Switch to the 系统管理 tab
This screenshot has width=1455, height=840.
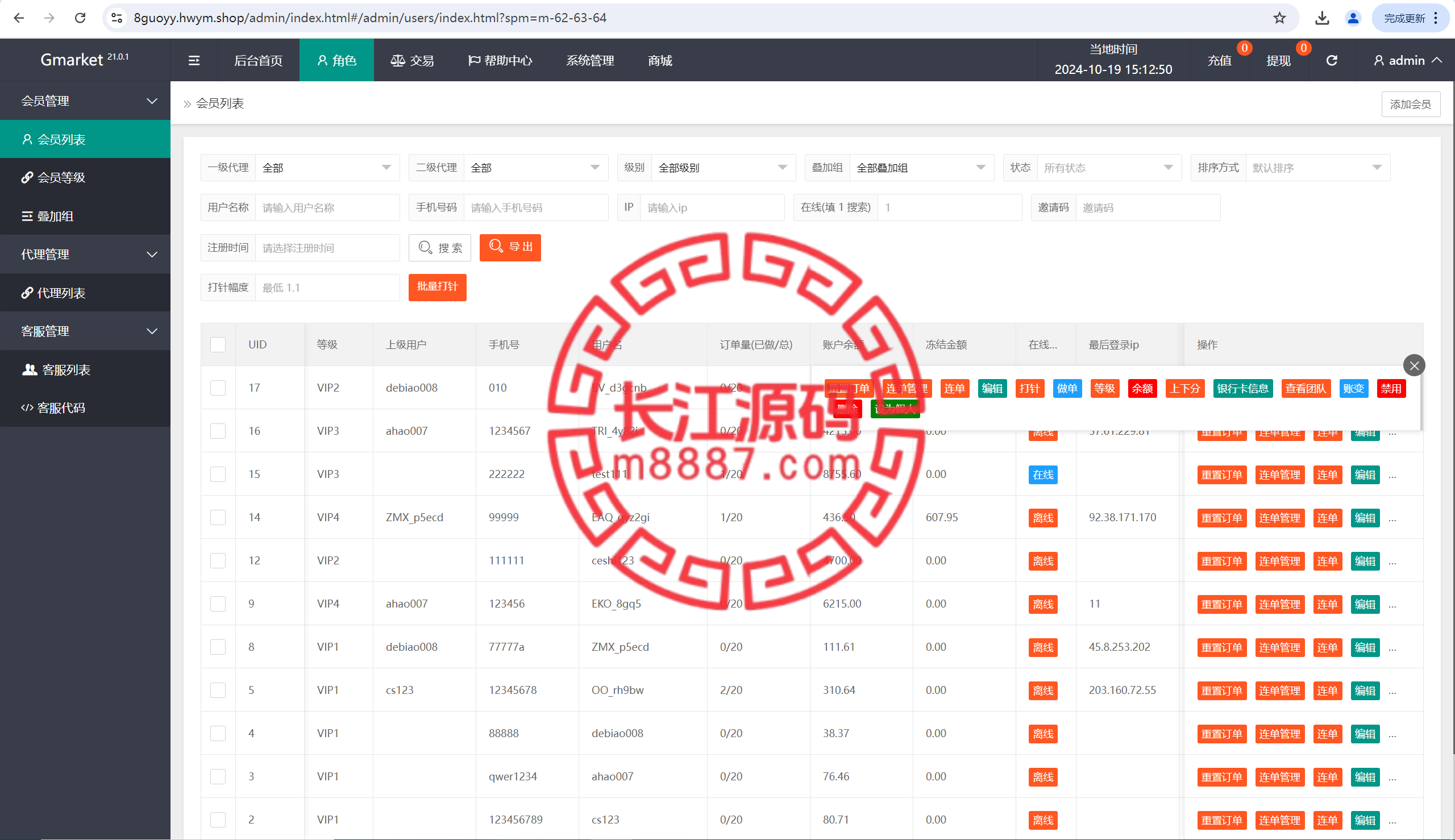point(589,61)
